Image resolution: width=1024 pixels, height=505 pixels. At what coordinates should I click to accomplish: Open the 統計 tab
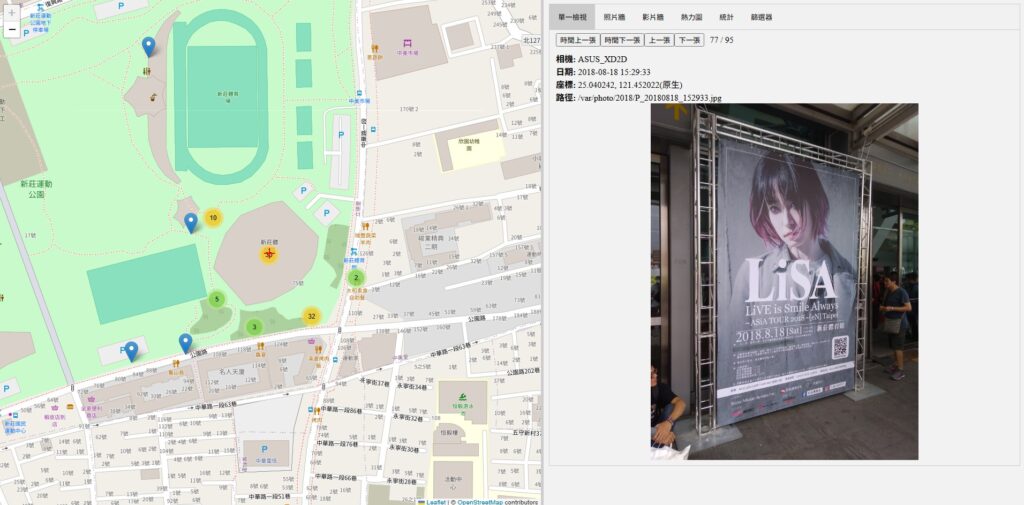(726, 17)
